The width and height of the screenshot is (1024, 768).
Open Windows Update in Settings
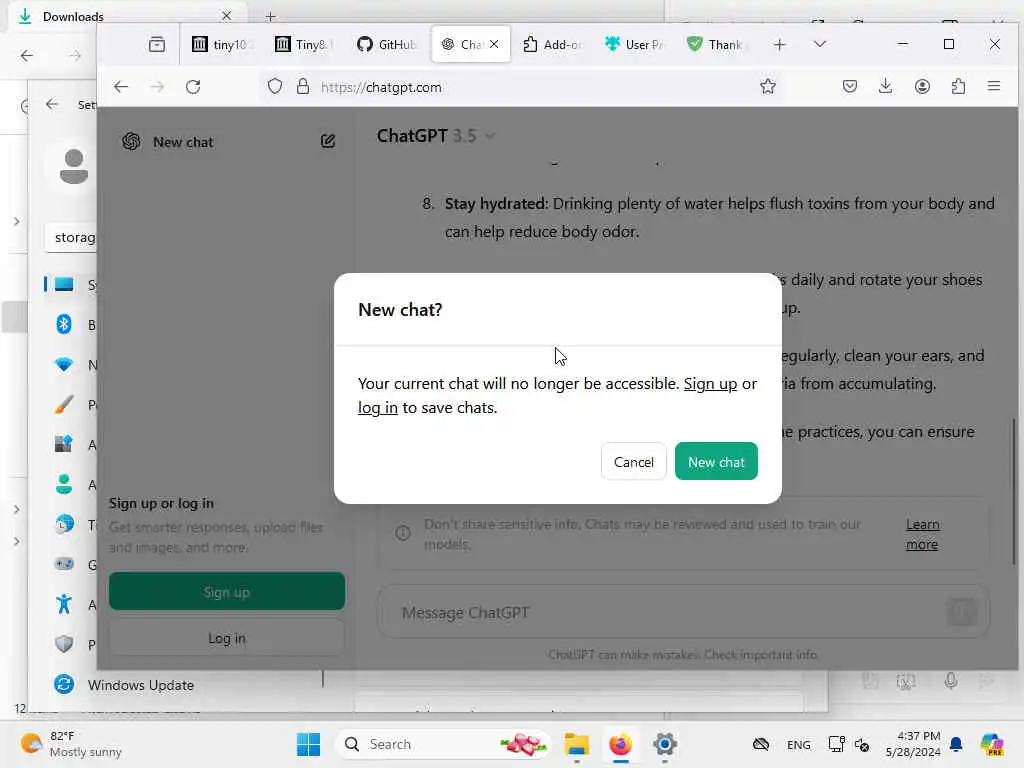click(141, 685)
